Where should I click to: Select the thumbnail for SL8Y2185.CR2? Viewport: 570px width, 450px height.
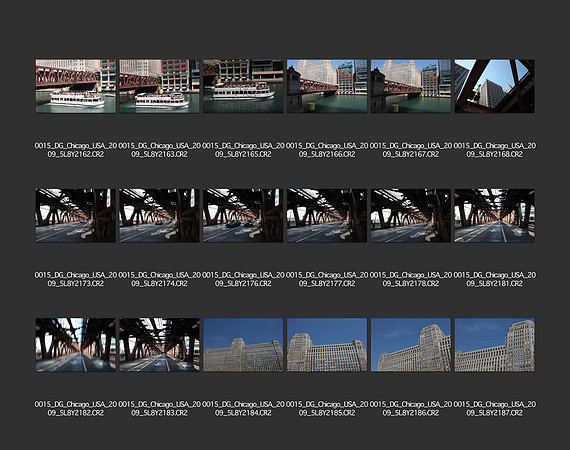[327, 345]
